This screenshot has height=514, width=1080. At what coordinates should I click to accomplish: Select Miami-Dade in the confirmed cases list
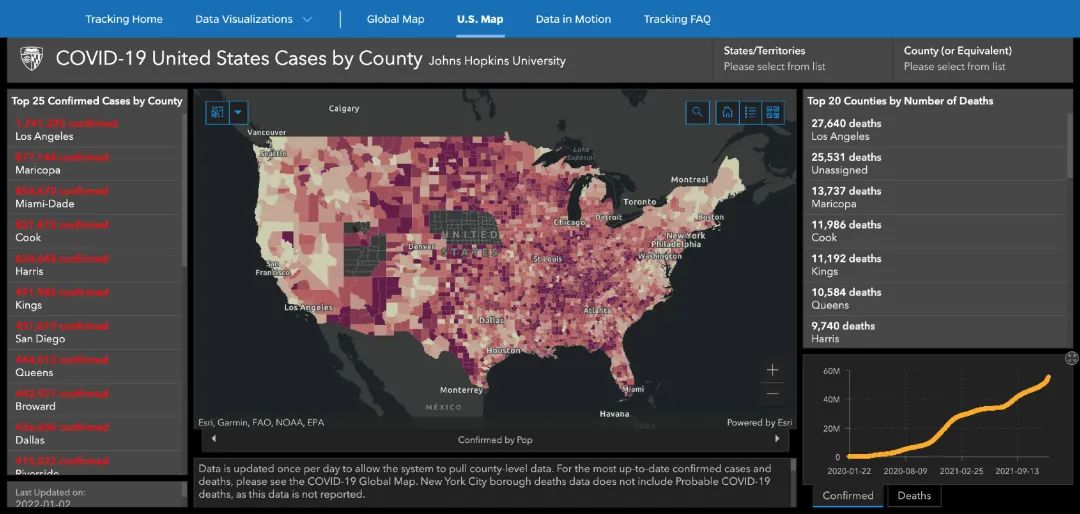point(94,198)
